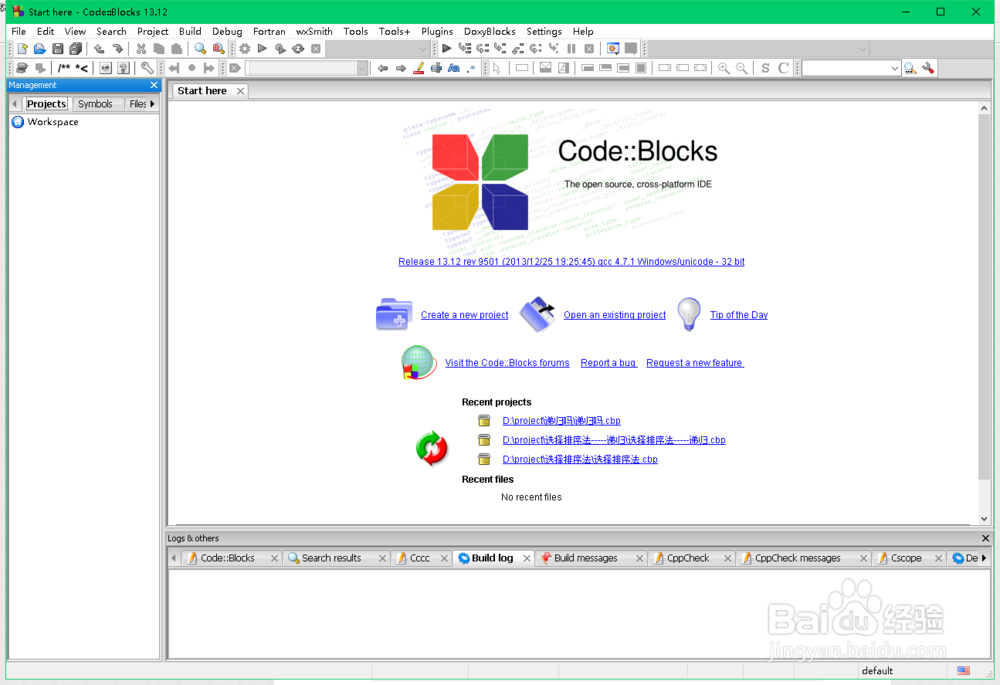Click the highlighter pen icon
This screenshot has width=1000, height=685.
418,68
